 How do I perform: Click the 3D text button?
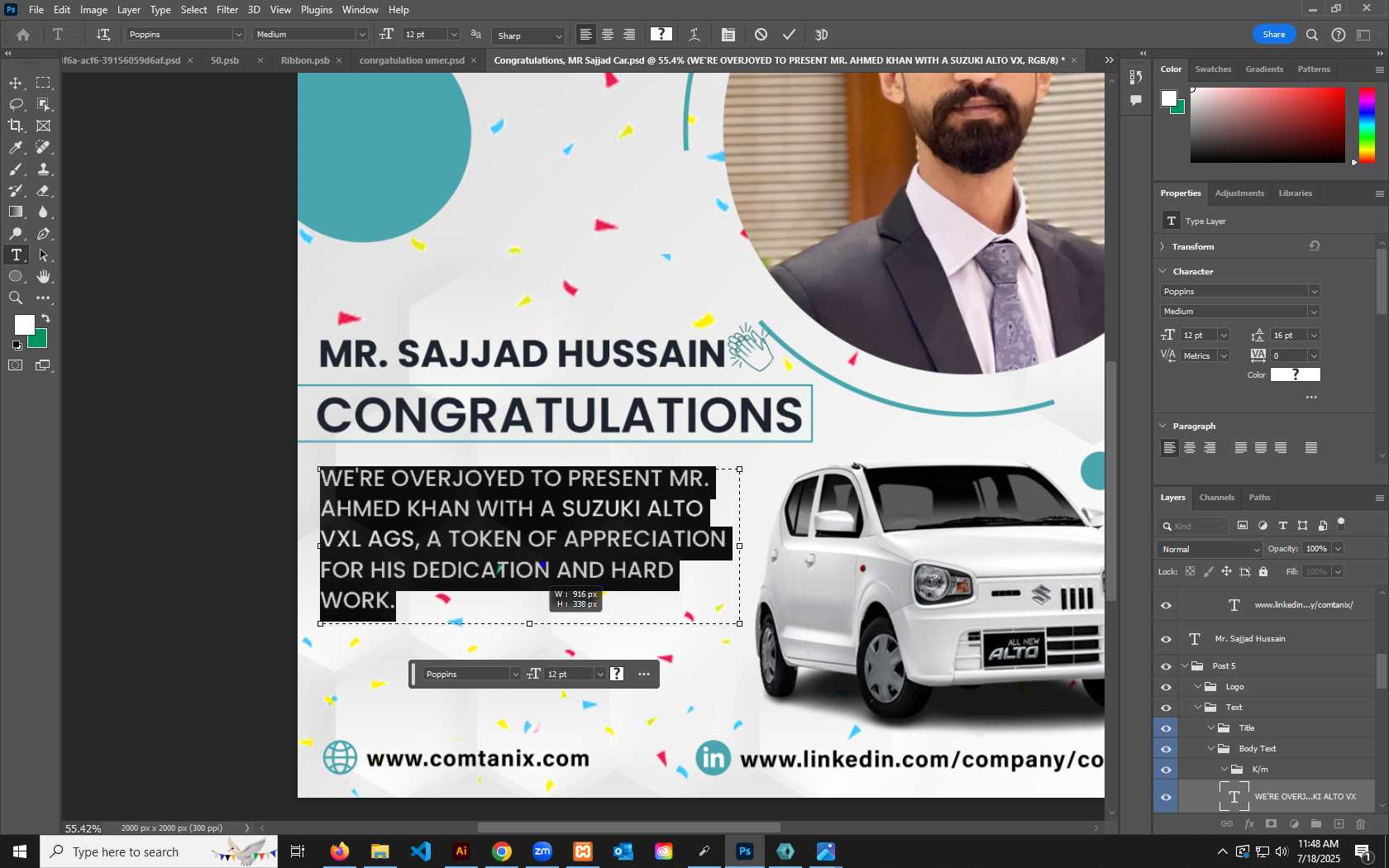[822, 35]
